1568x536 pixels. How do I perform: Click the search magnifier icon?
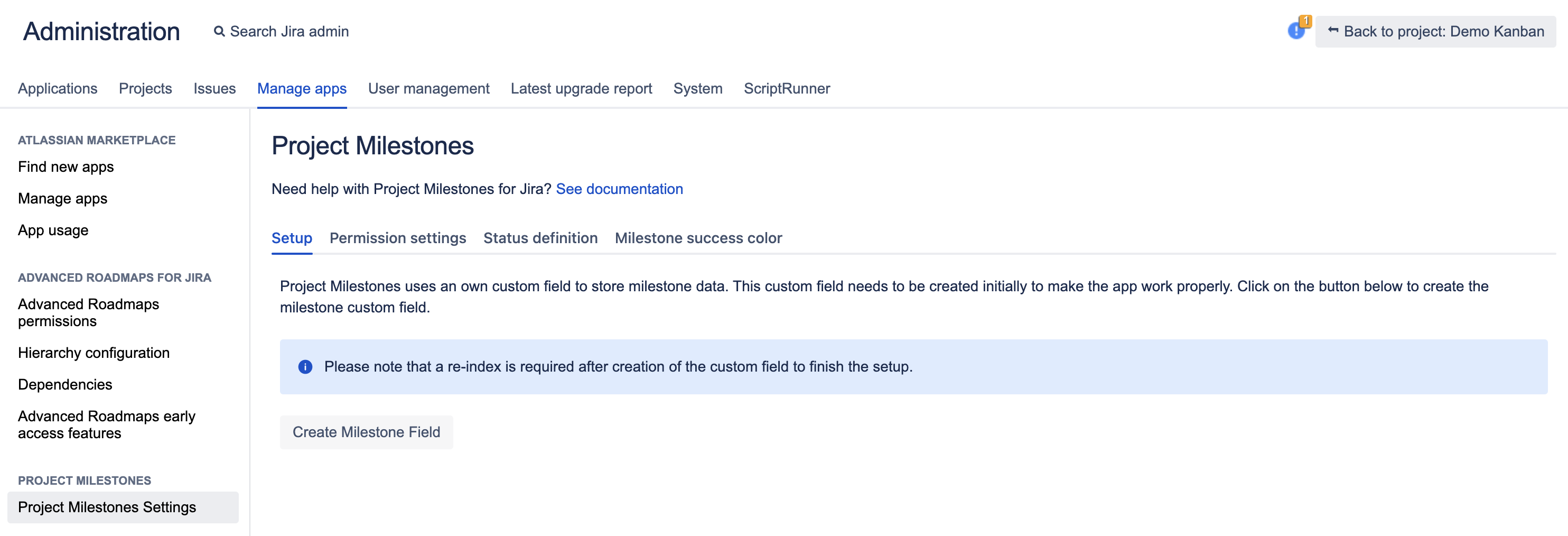219,31
